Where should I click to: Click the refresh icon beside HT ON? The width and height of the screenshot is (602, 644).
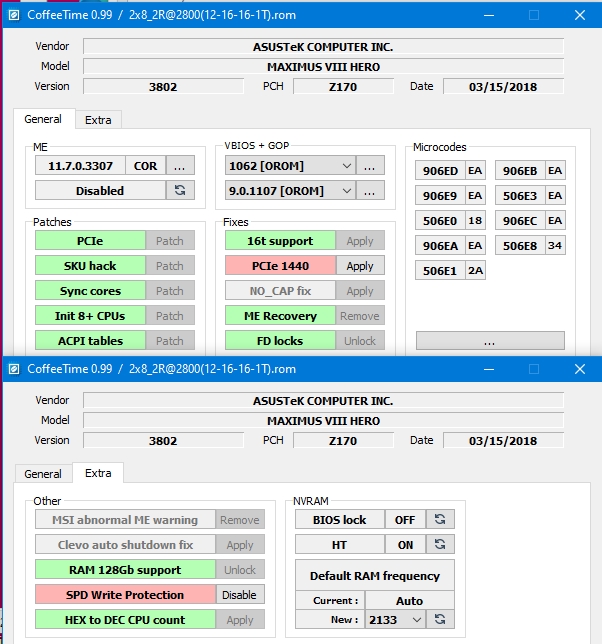pos(440,545)
